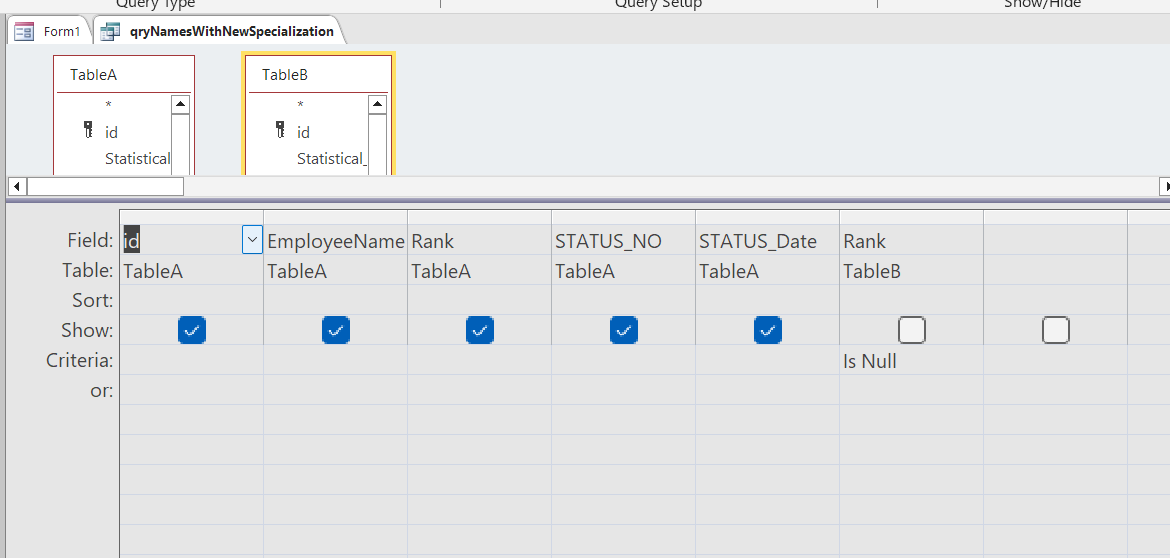Click the primary key icon in TableA
Viewport: 1170px width, 558px height.
pyautogui.click(x=88, y=131)
